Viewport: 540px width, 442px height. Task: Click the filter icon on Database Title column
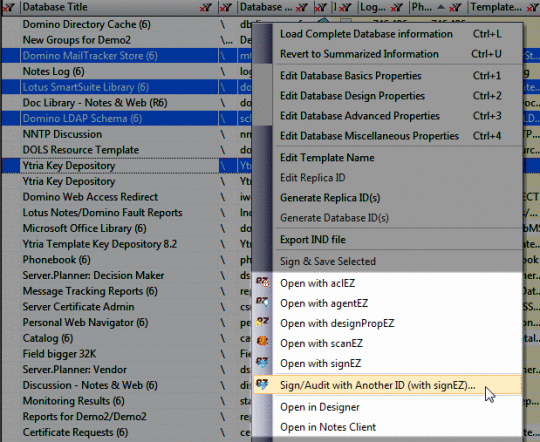pos(205,7)
